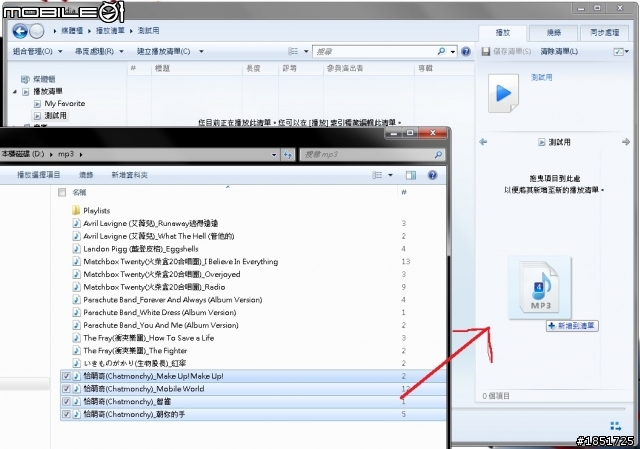The image size is (640, 449).
Task: Click the search magnifier in Media Player
Action: pos(441,51)
